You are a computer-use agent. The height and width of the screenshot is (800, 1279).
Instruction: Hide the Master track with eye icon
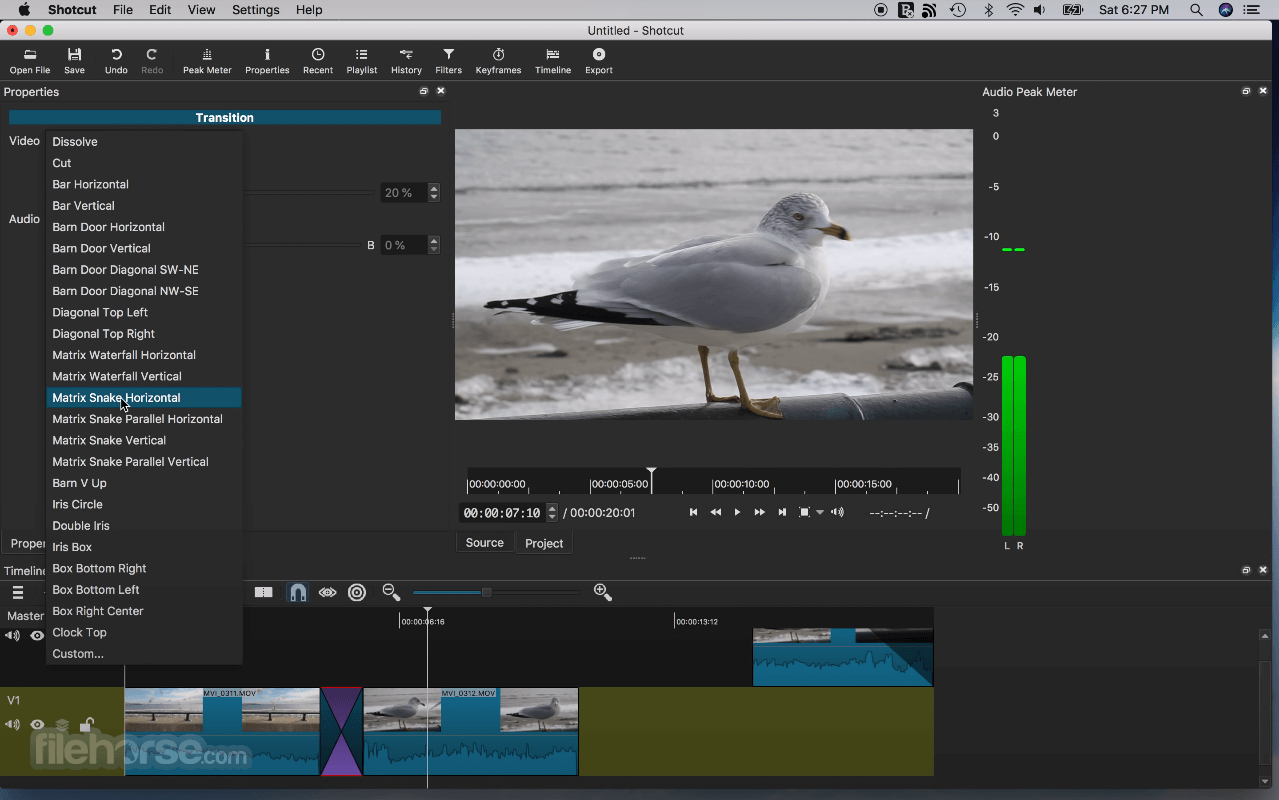(37, 636)
